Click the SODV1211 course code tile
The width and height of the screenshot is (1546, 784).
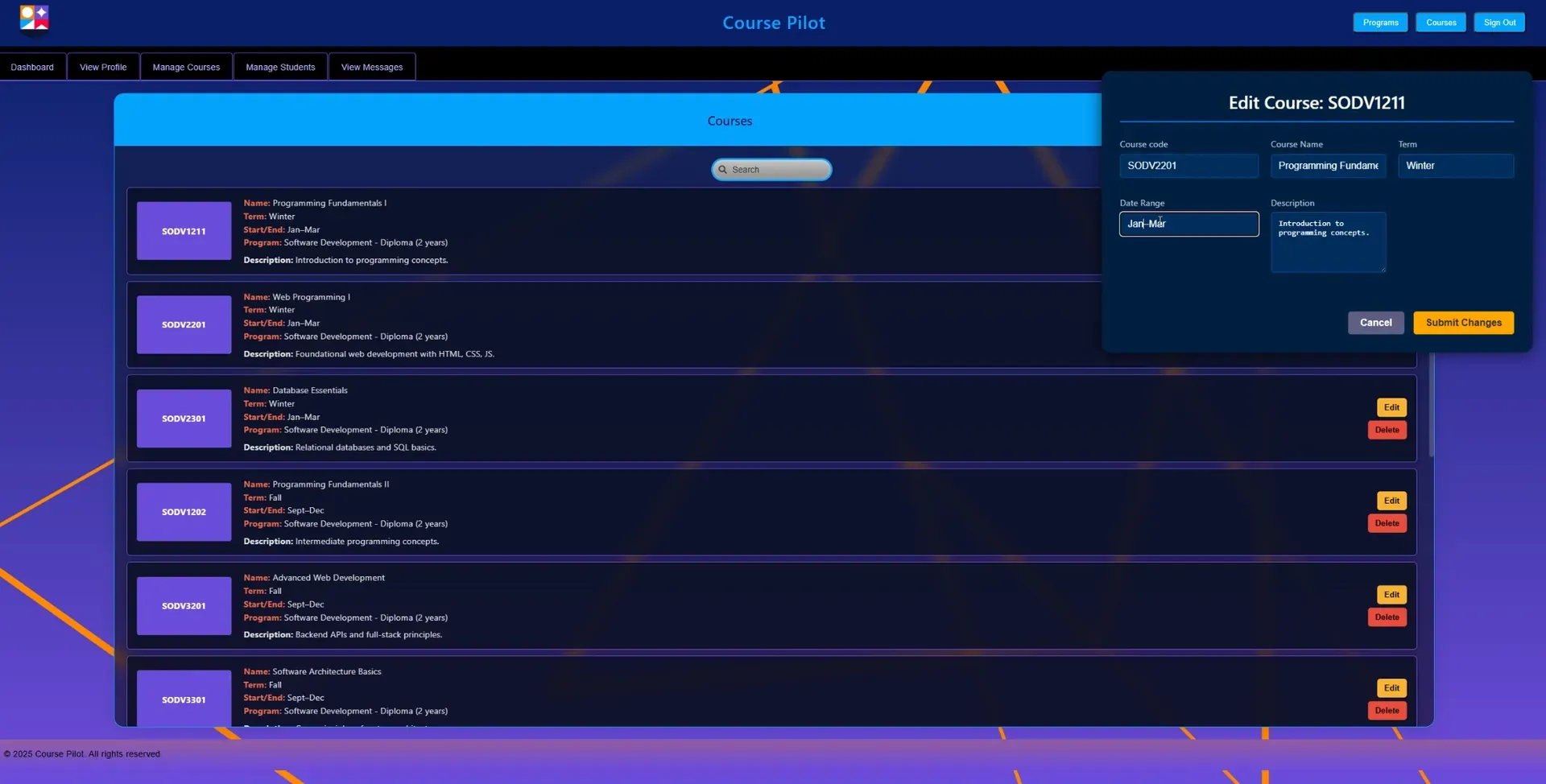click(x=184, y=231)
